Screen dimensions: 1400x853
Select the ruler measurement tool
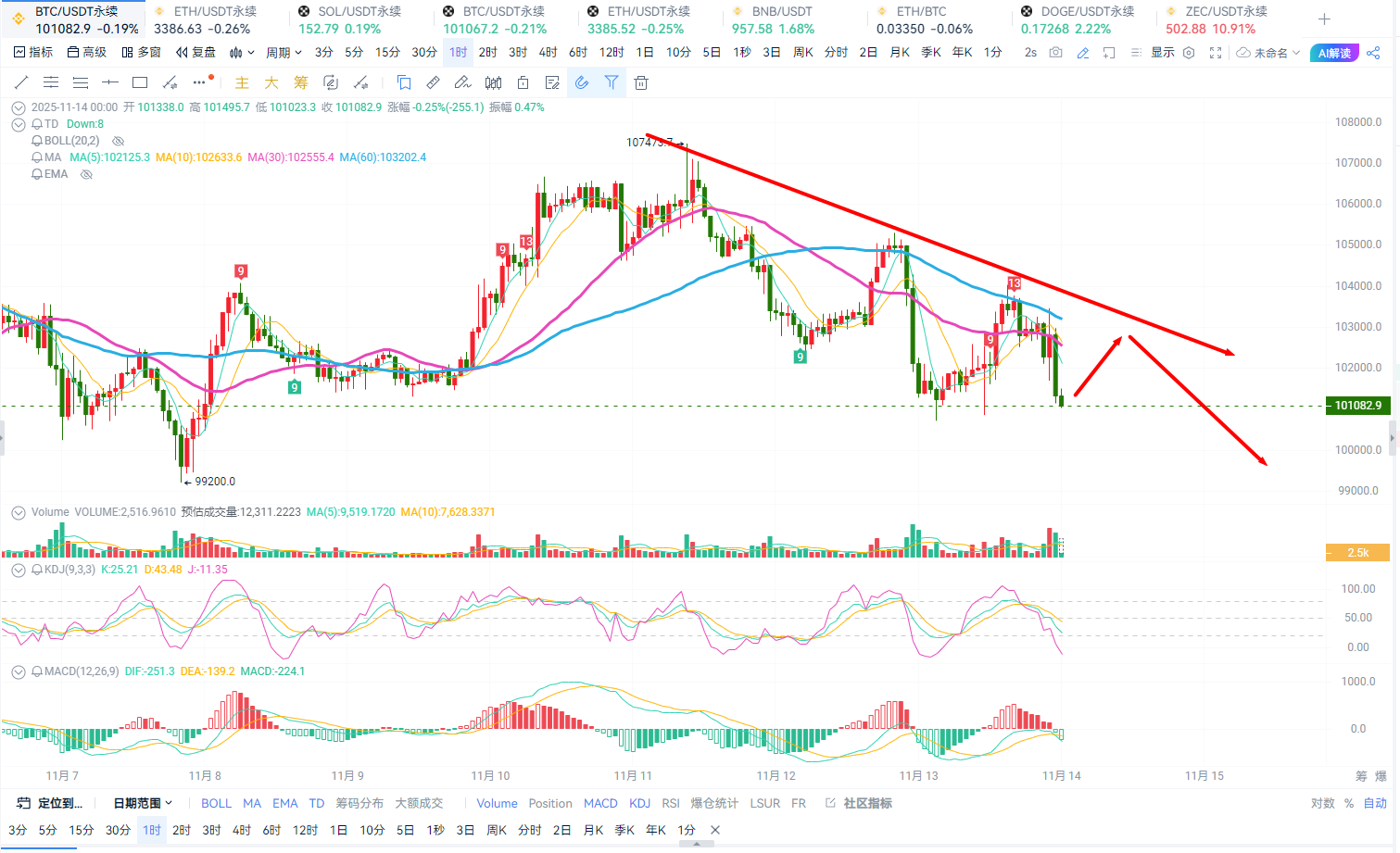(x=433, y=83)
